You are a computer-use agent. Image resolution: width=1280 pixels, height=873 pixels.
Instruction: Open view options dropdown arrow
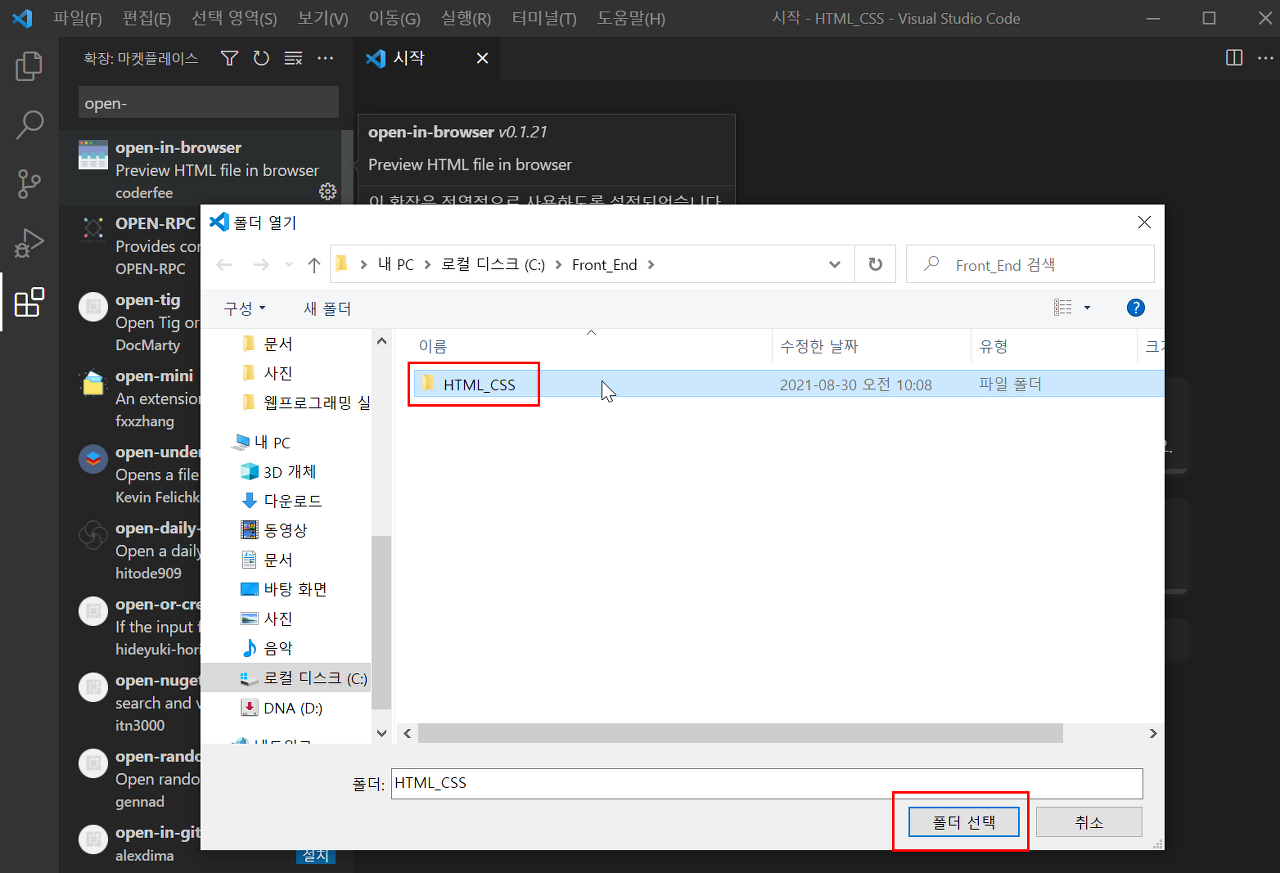(x=1087, y=308)
